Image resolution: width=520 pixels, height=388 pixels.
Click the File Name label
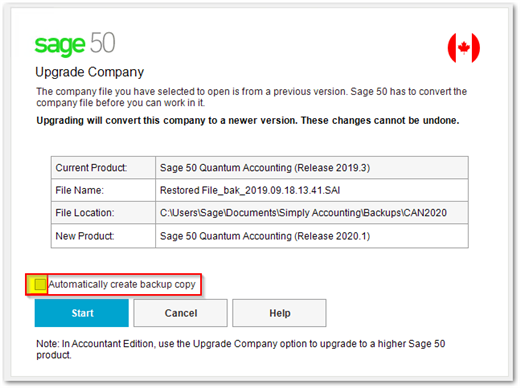point(80,190)
